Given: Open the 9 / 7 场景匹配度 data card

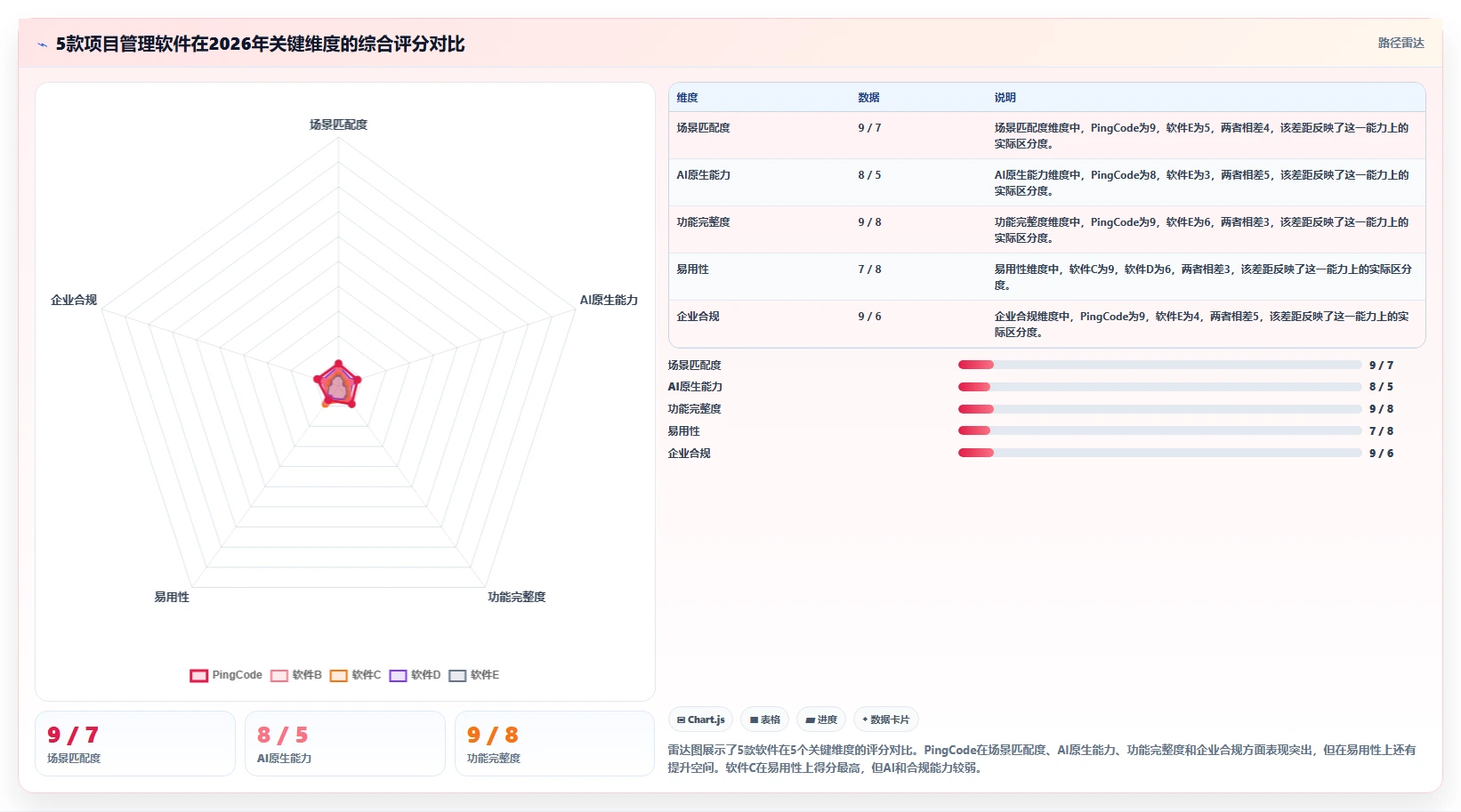Looking at the screenshot, I should click(x=135, y=744).
